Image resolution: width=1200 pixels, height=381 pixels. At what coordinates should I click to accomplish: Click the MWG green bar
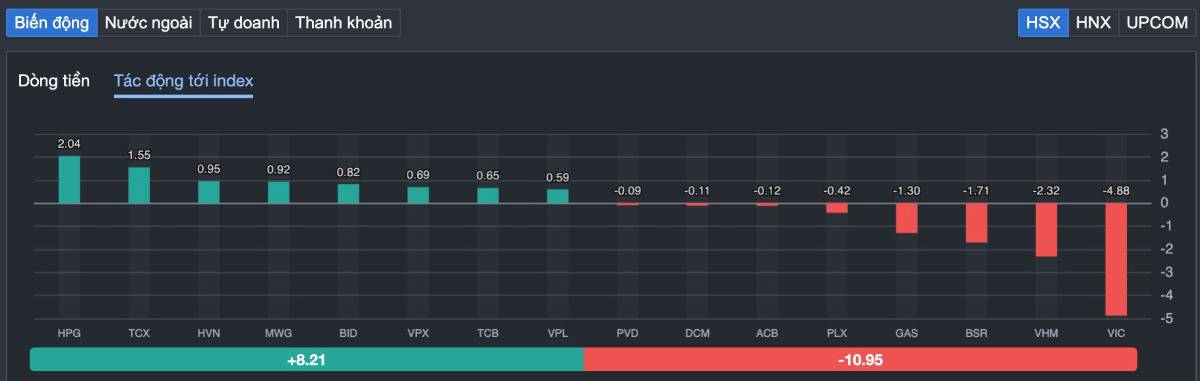coord(278,193)
